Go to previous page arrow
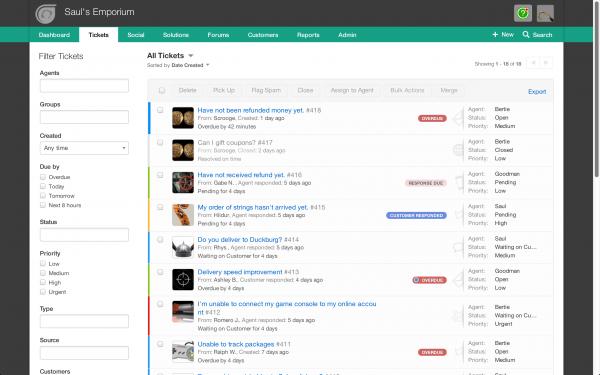The height and width of the screenshot is (375, 600). coord(533,63)
